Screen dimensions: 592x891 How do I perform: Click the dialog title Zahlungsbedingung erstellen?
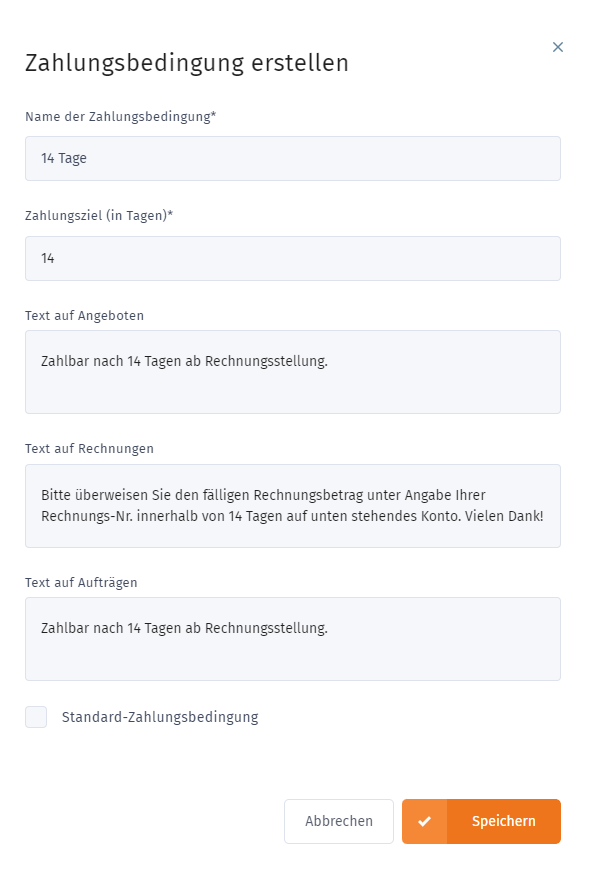coord(185,63)
